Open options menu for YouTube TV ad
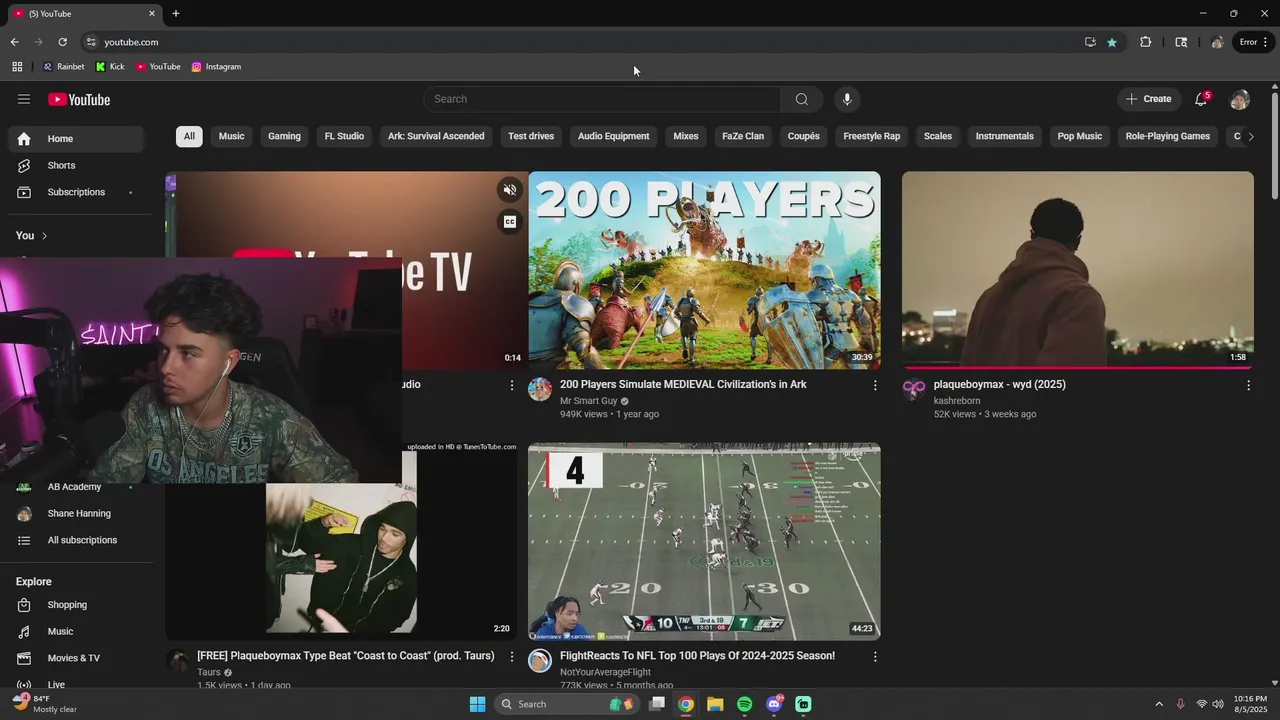This screenshot has width=1280, height=720. [x=512, y=385]
